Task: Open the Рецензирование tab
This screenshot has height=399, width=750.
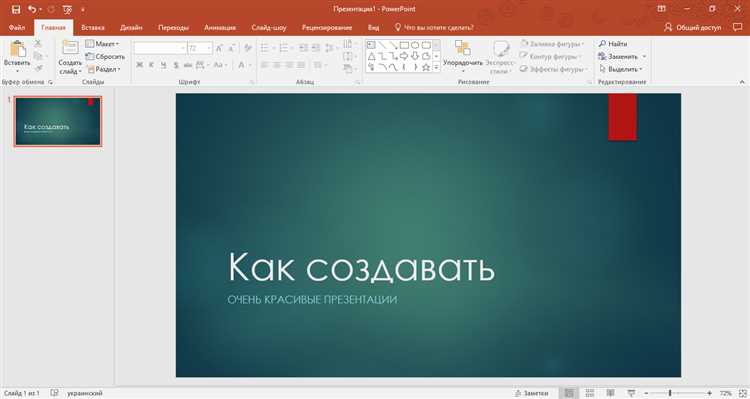Action: 327,28
